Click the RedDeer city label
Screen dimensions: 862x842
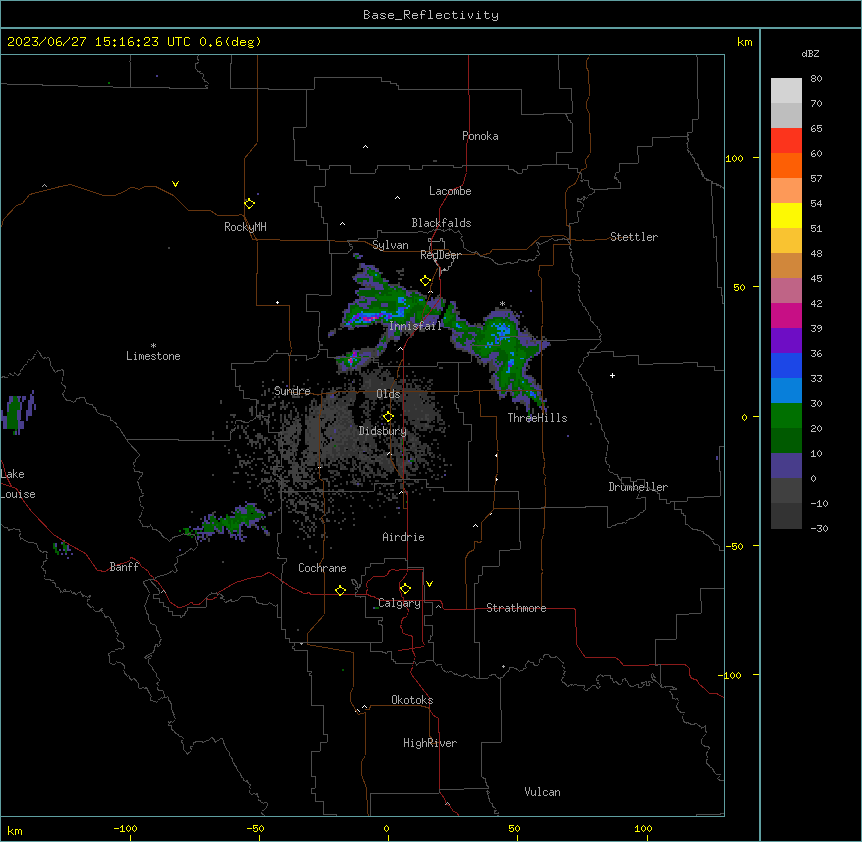[440, 255]
